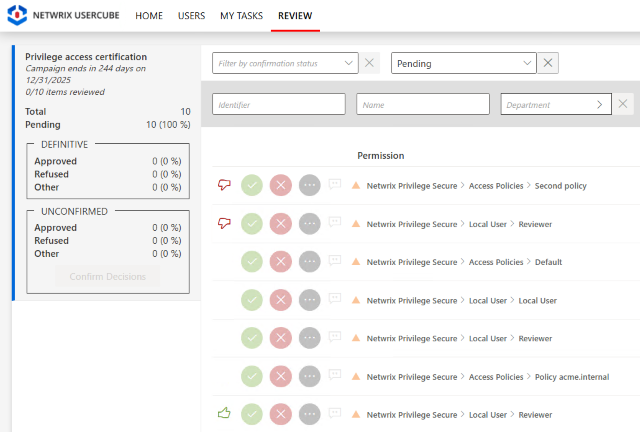Click thumbs-down recommendation icon on Second policy row

[224, 185]
